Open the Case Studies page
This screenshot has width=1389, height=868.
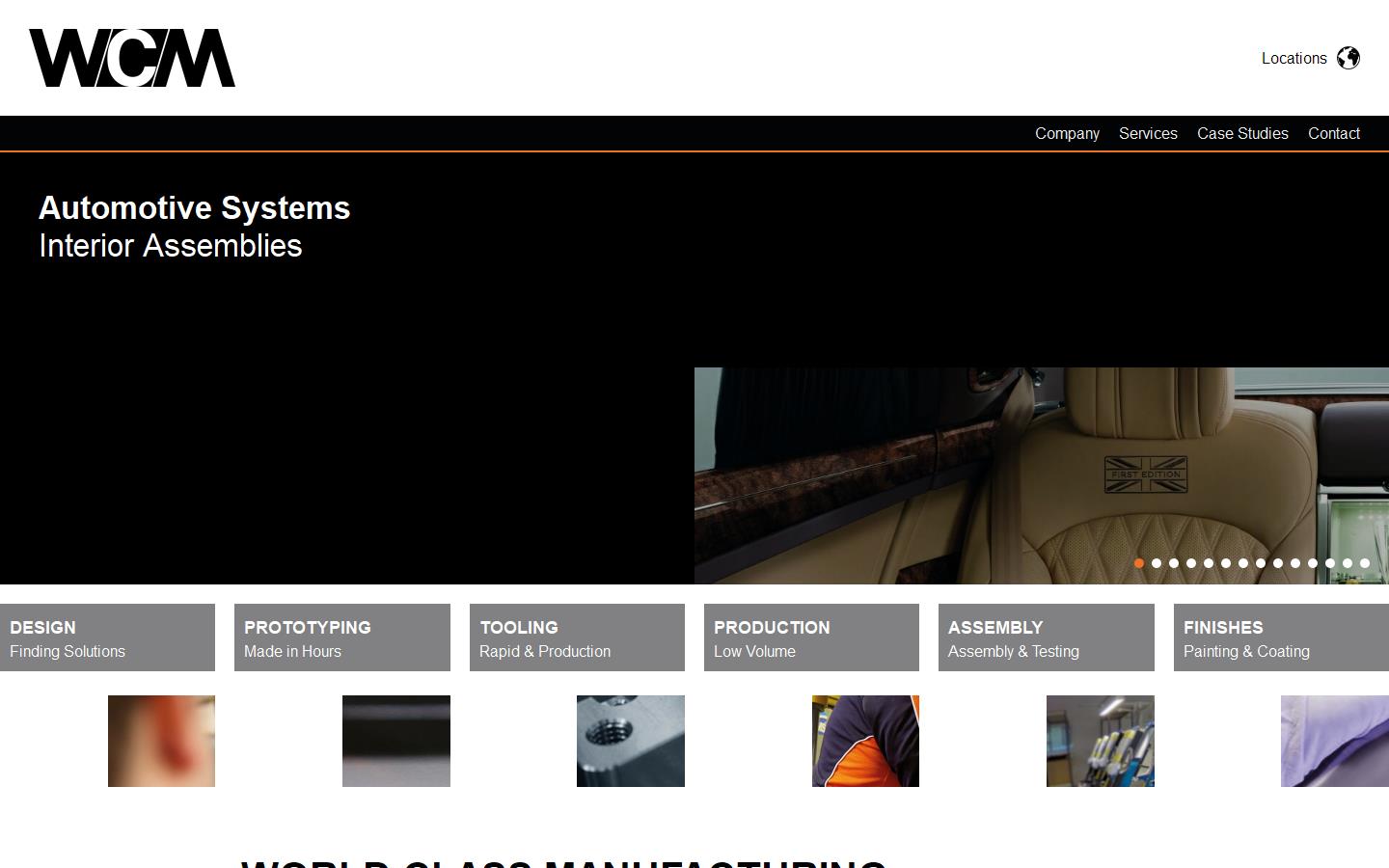(1242, 133)
